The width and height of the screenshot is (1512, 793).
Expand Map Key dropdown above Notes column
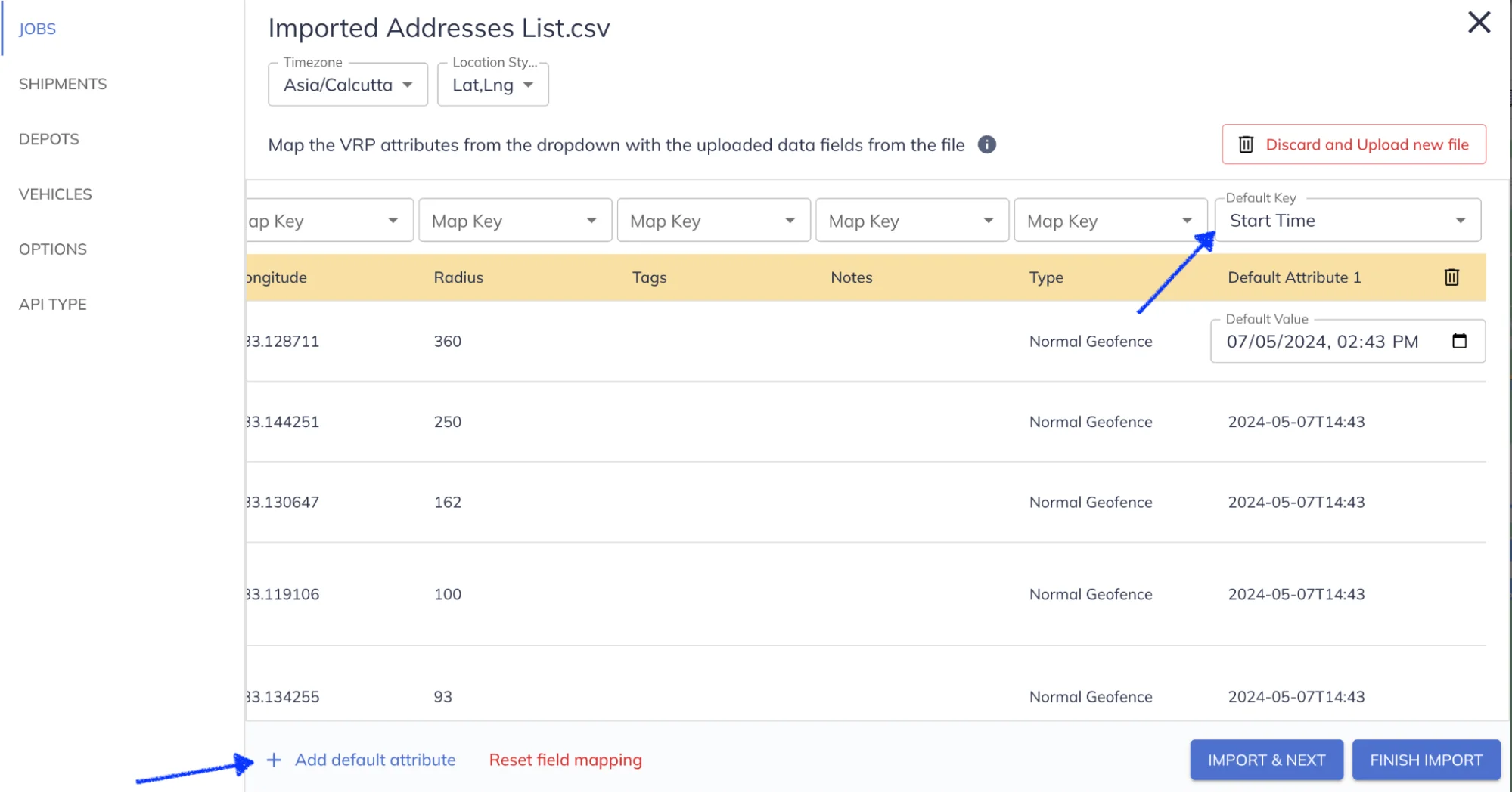912,221
